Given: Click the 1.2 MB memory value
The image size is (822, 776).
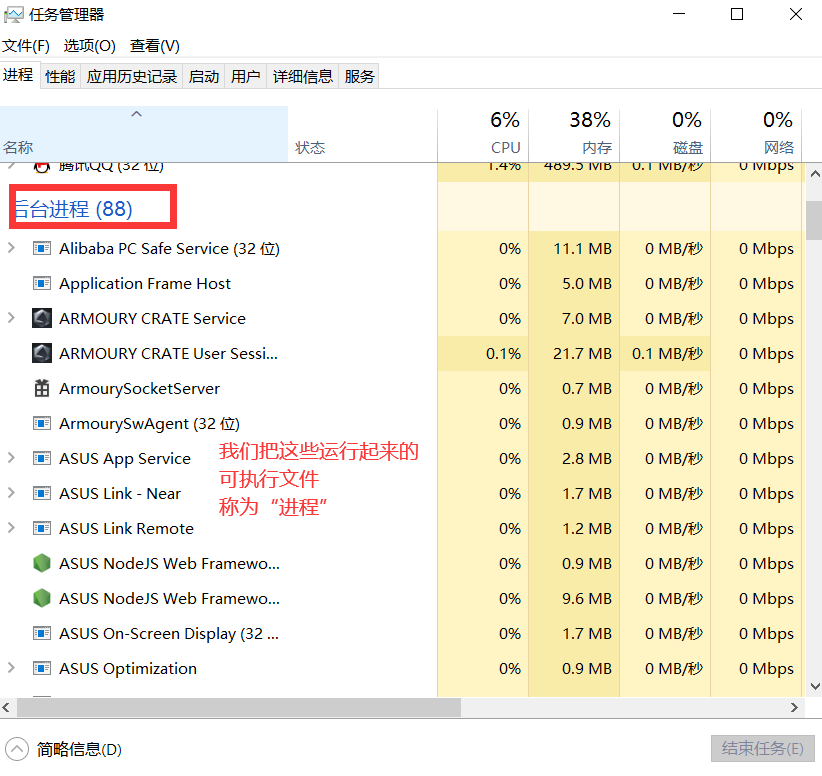Looking at the screenshot, I should (587, 528).
